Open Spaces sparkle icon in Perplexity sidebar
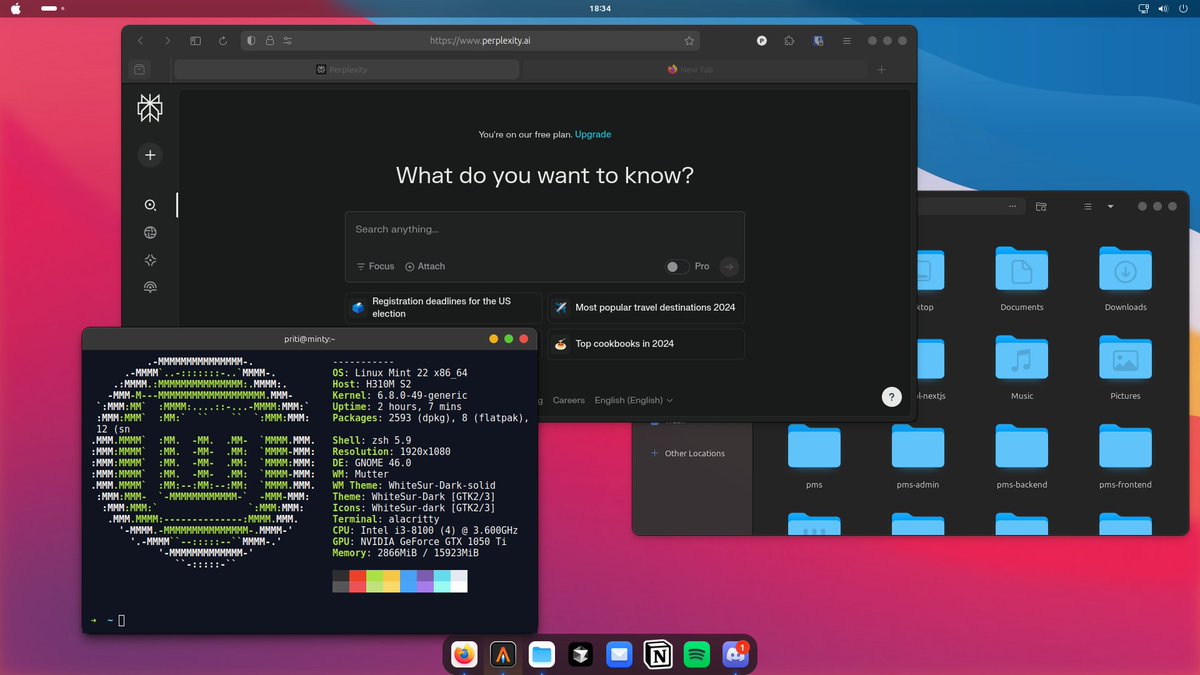This screenshot has width=1200, height=675. [150, 260]
